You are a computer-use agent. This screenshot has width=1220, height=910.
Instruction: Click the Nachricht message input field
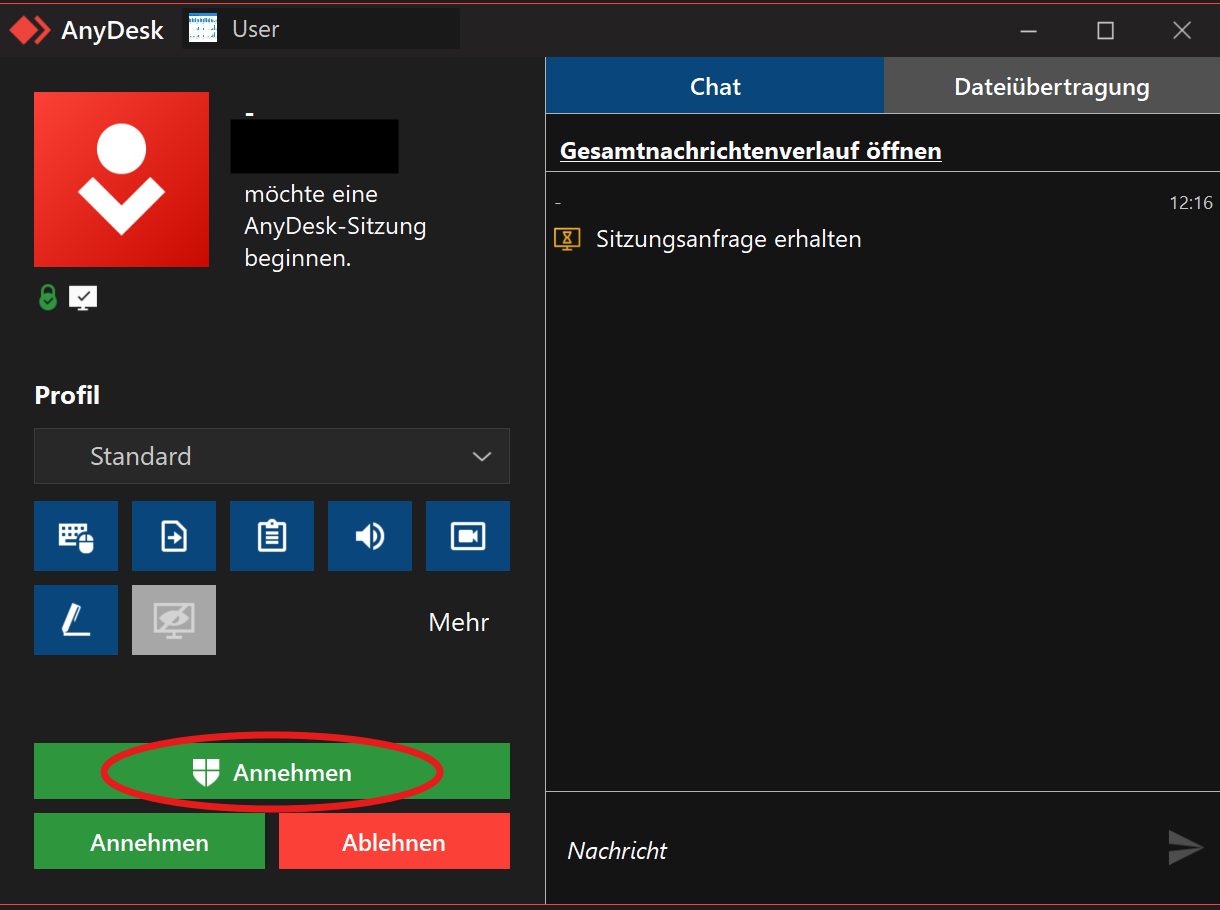tap(850, 850)
